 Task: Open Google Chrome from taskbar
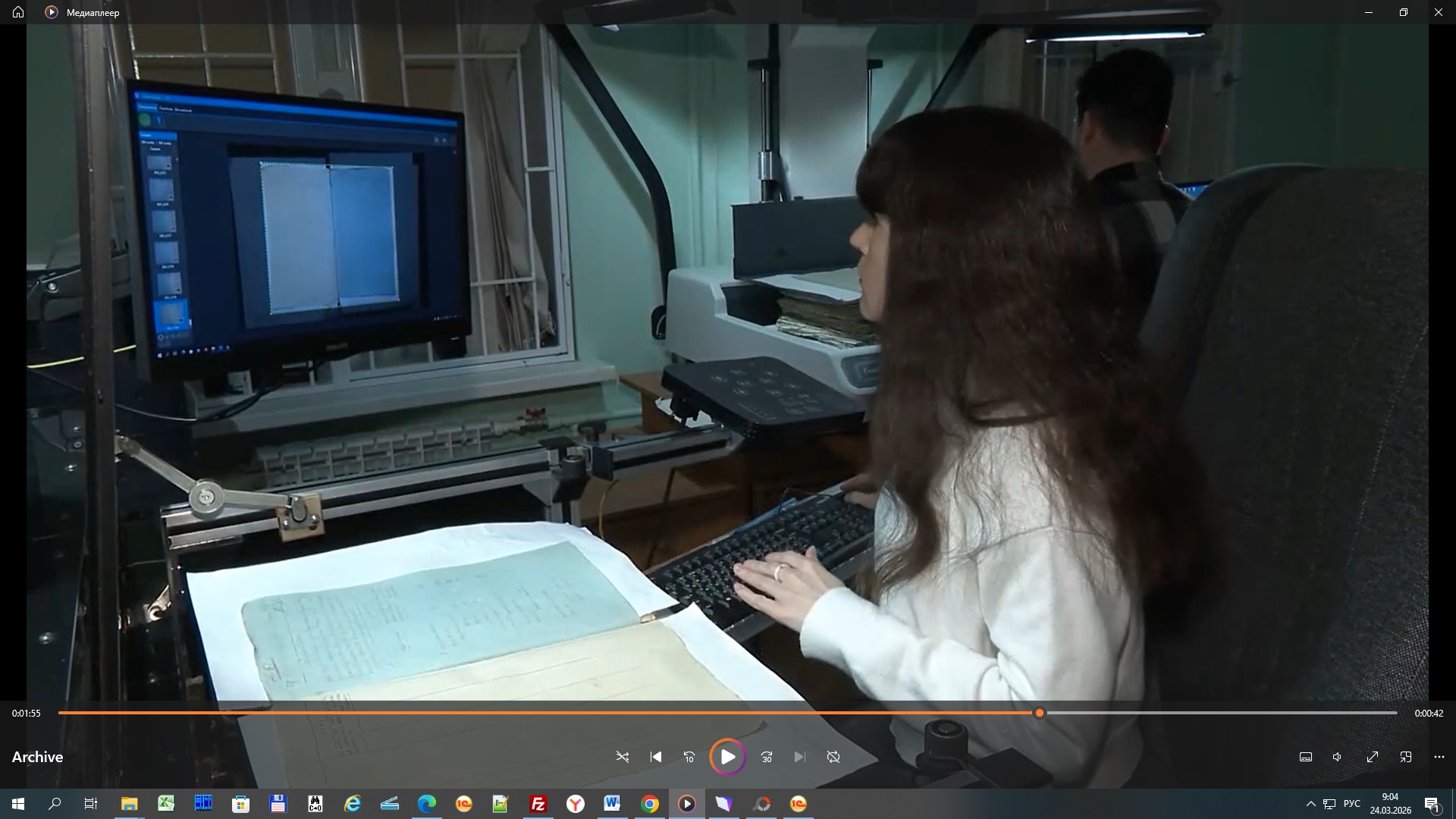click(650, 804)
